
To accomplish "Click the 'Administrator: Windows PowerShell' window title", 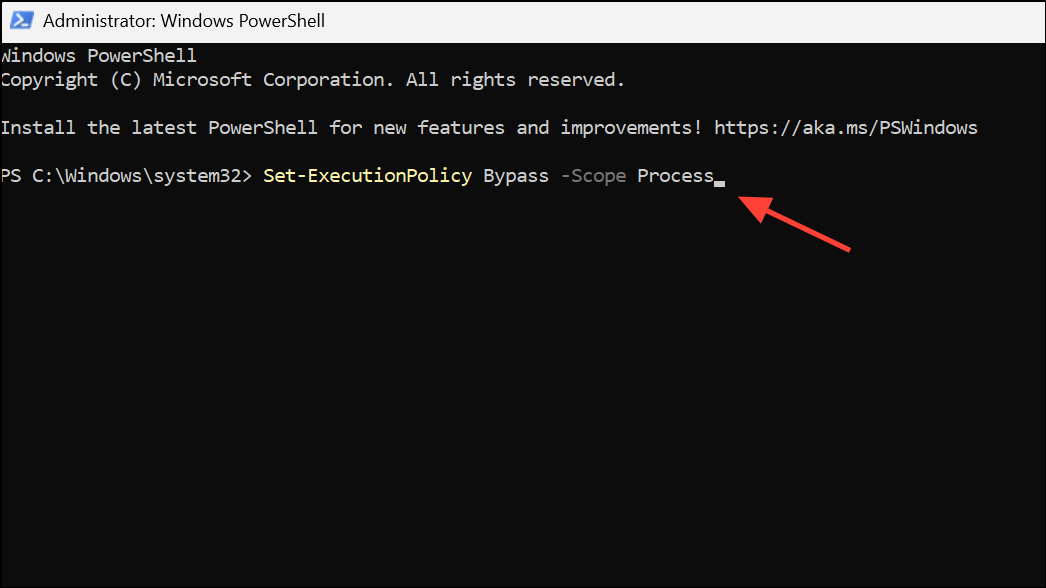I will click(x=184, y=21).
